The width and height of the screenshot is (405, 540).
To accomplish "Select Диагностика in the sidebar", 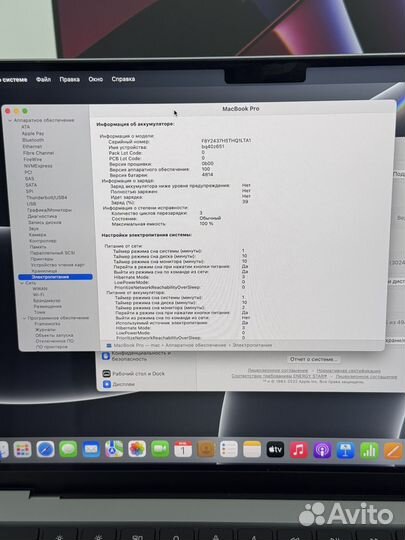I will tap(42, 216).
